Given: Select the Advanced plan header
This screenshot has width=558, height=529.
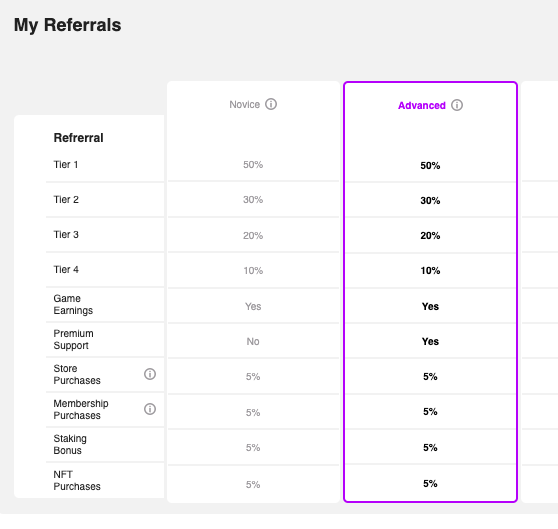Looking at the screenshot, I should coord(422,105).
